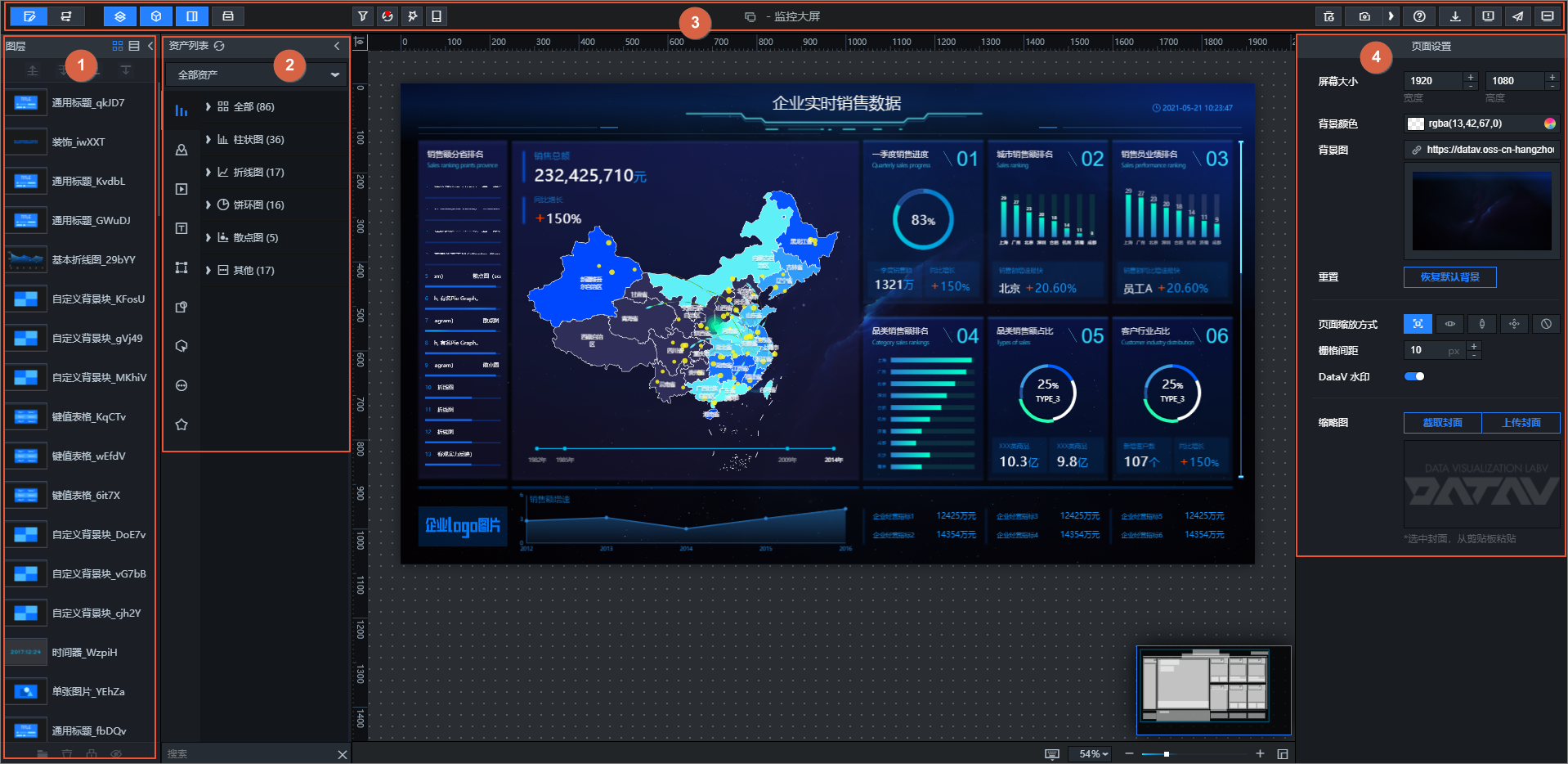1568x764 pixels.
Task: Select the other-assets ellipsis sidebar tab
Action: 181,385
